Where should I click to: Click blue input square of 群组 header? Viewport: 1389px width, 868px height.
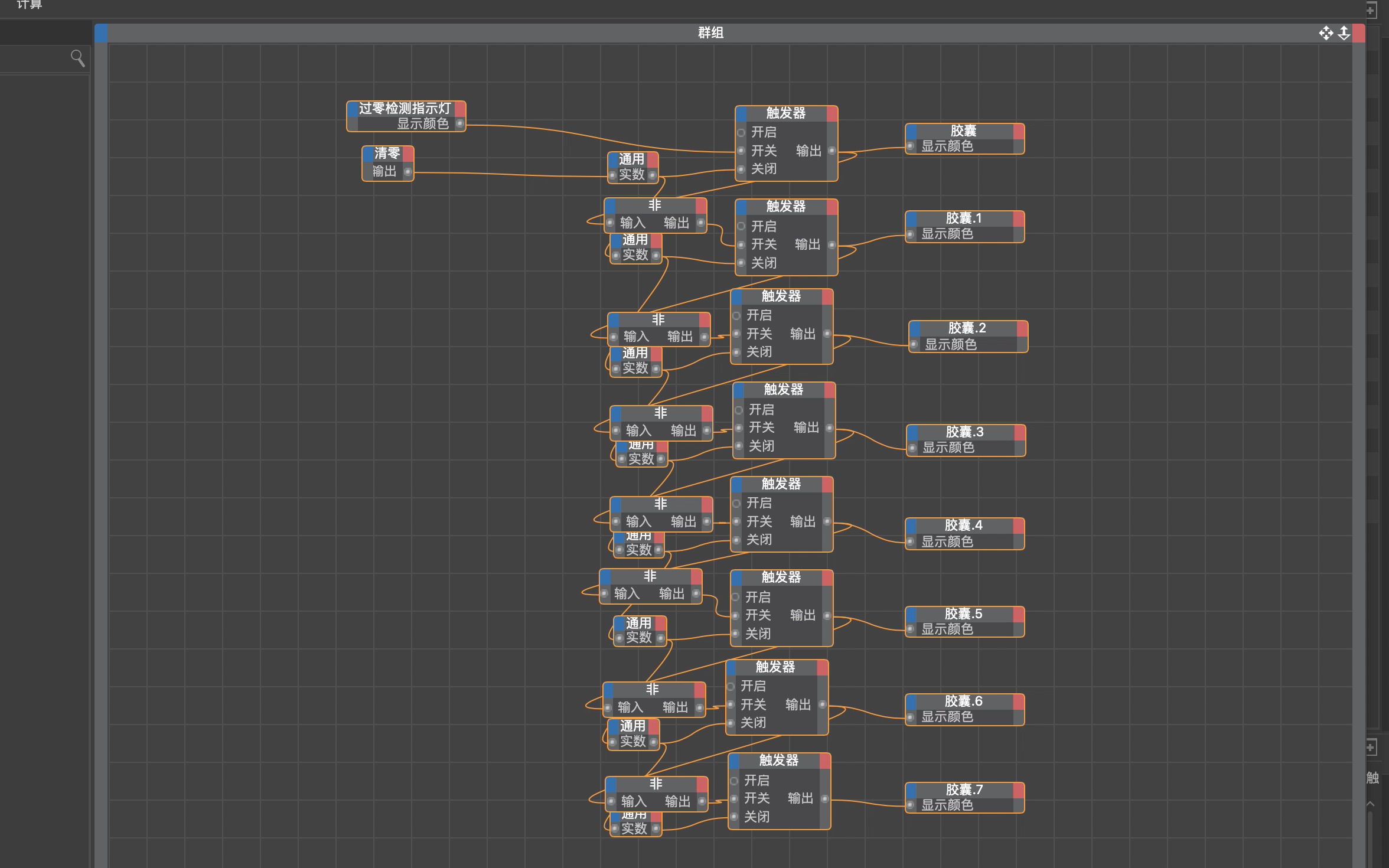click(101, 33)
